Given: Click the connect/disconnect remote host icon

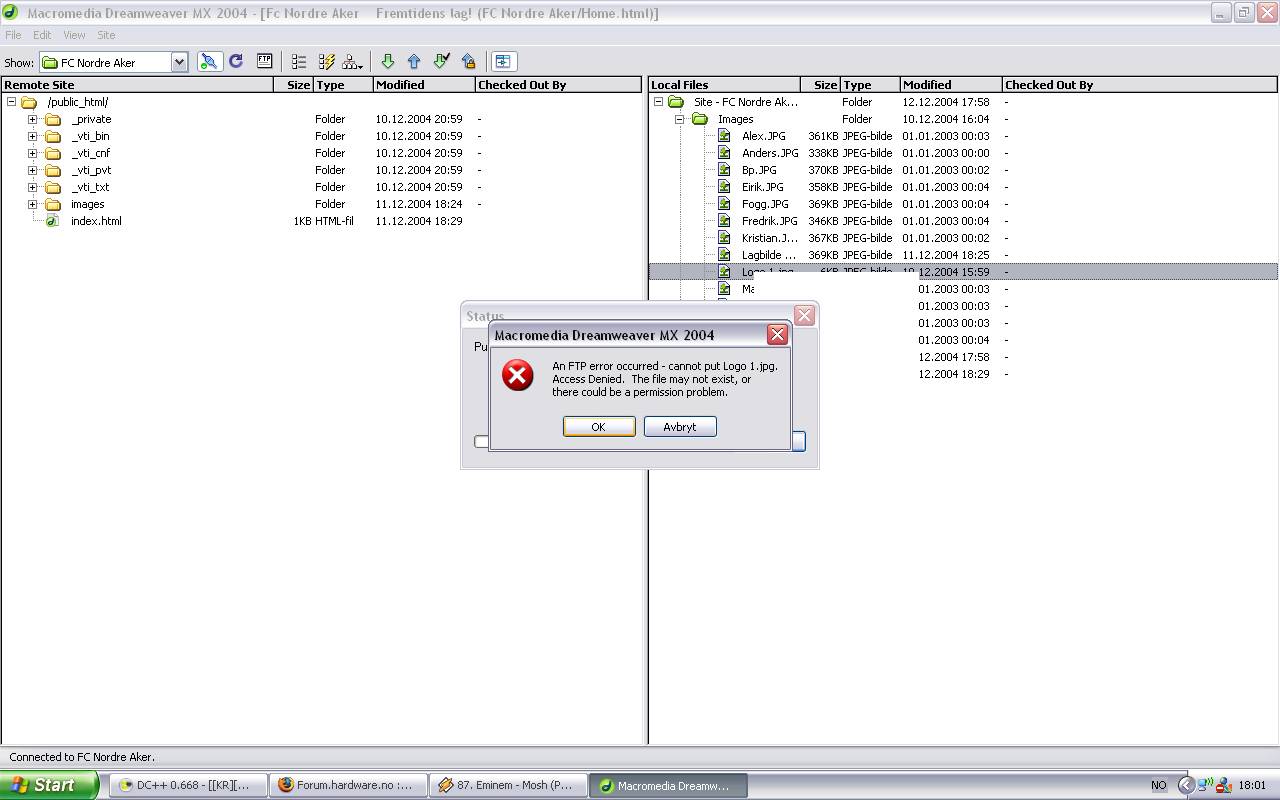Looking at the screenshot, I should [209, 62].
